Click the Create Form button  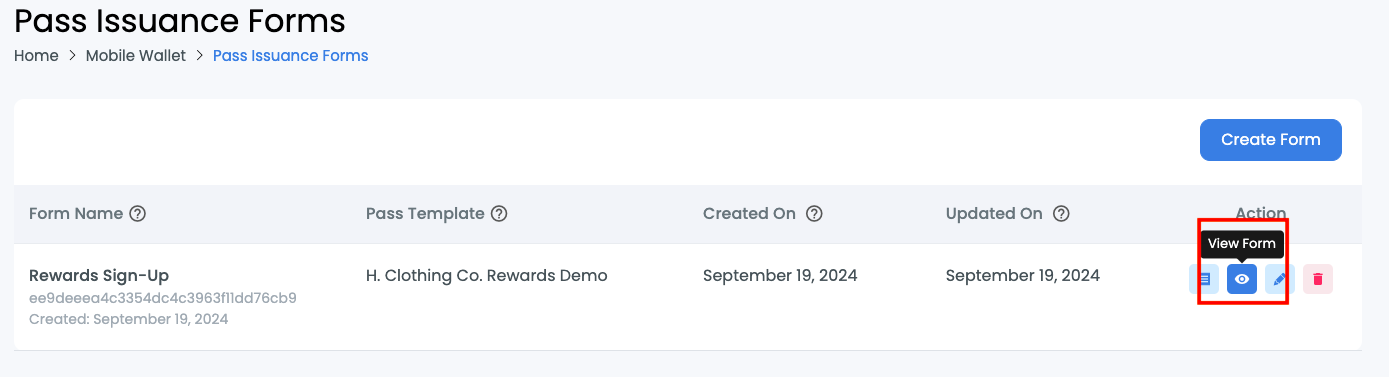[x=1271, y=140]
